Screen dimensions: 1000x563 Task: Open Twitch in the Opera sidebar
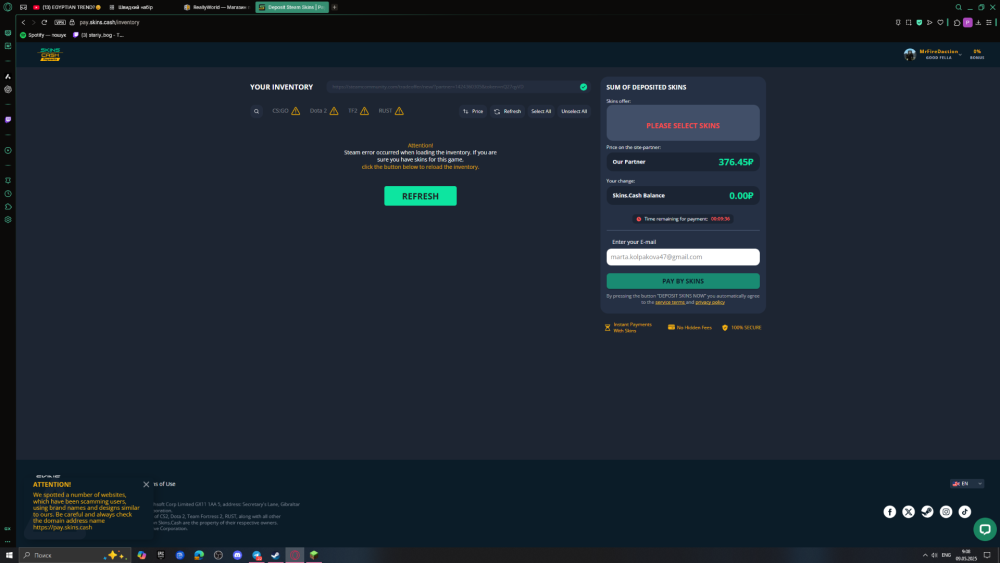[x=8, y=119]
